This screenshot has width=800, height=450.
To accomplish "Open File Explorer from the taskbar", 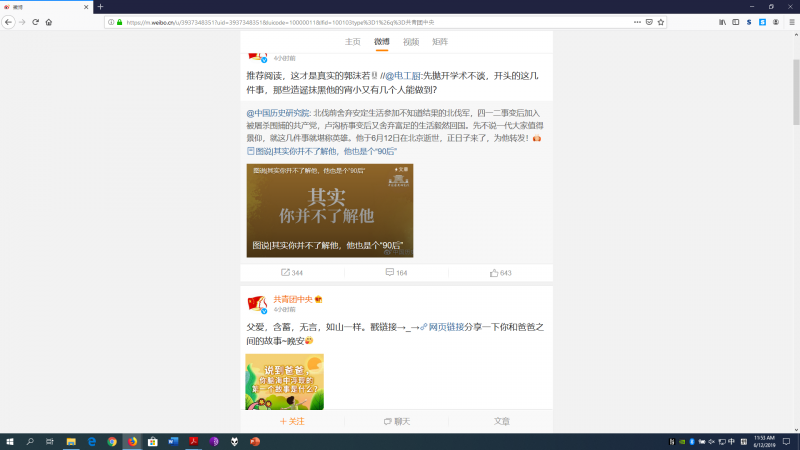I will (x=71, y=442).
